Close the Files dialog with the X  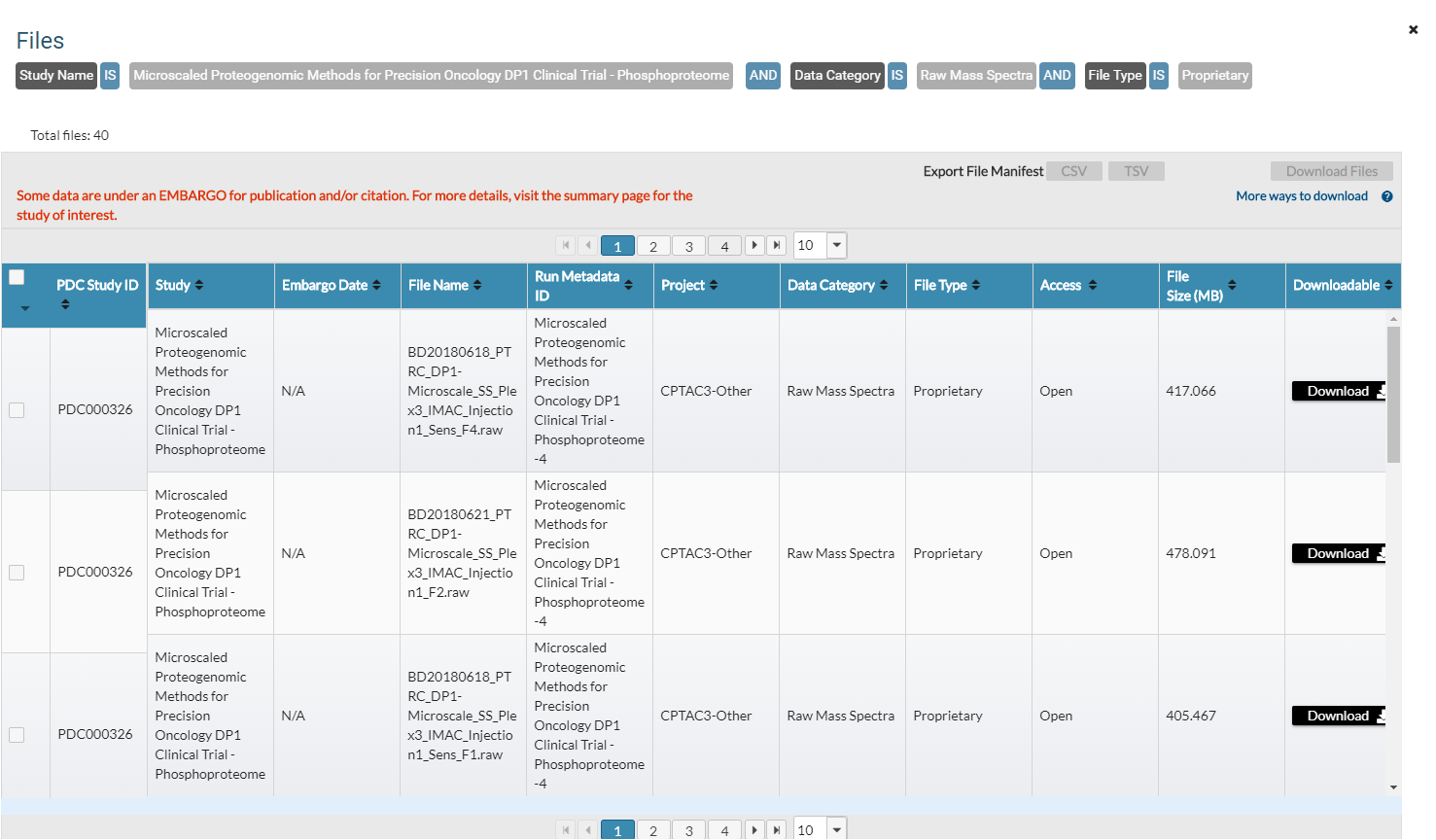(x=1413, y=30)
